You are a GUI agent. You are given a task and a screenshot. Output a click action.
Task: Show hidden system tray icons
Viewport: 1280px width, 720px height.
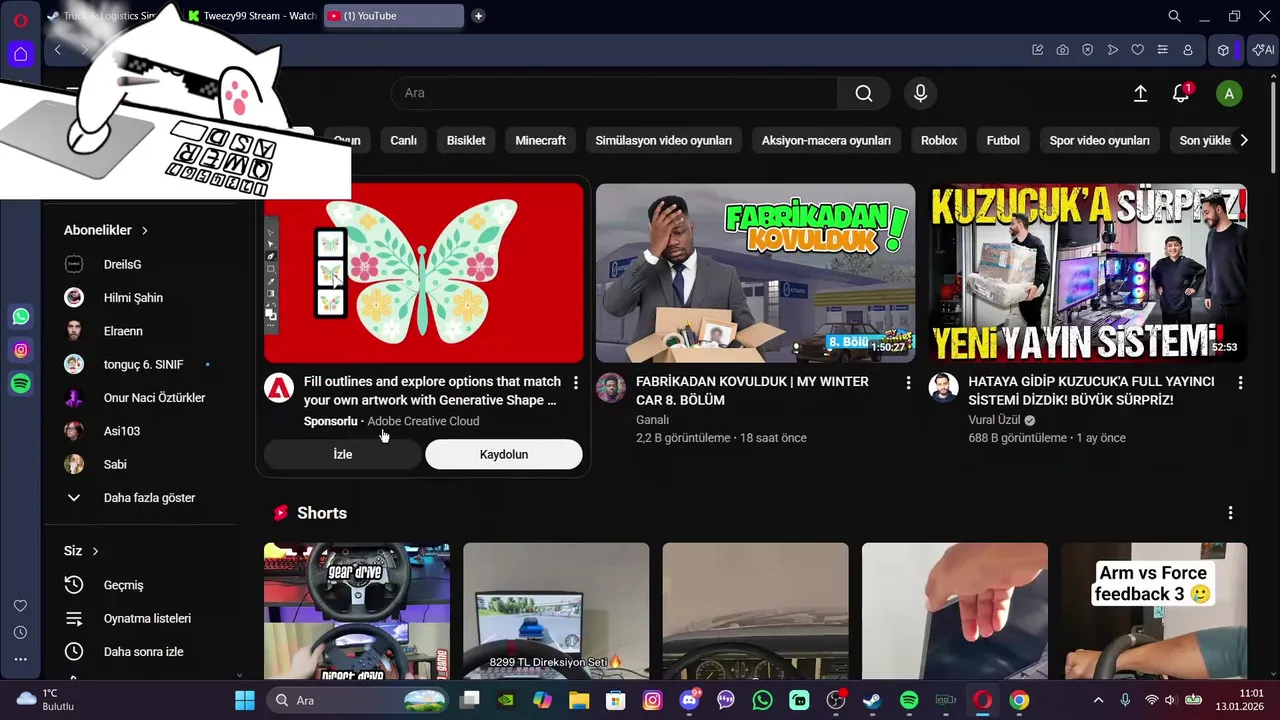[1098, 700]
